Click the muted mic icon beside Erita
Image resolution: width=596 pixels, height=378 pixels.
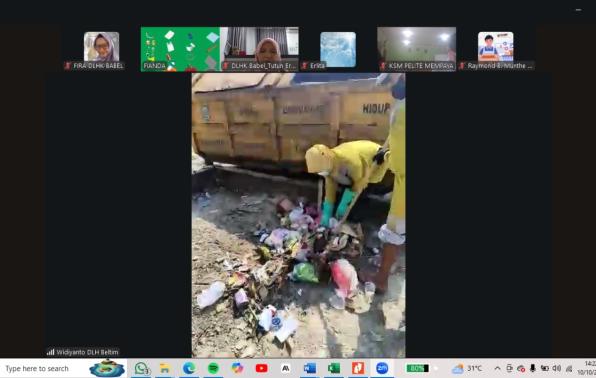[x=304, y=66]
